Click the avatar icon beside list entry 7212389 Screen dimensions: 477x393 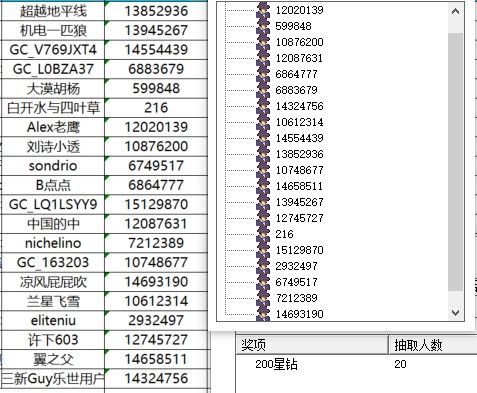coord(263,298)
